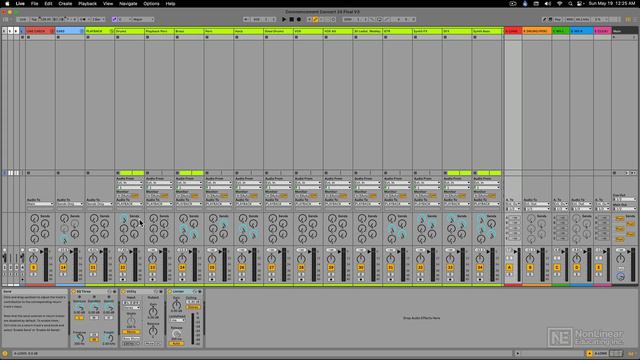Toggle the MIDI Arrangement Overdub plus button
Viewport: 640px width, 360px height.
[309, 19]
